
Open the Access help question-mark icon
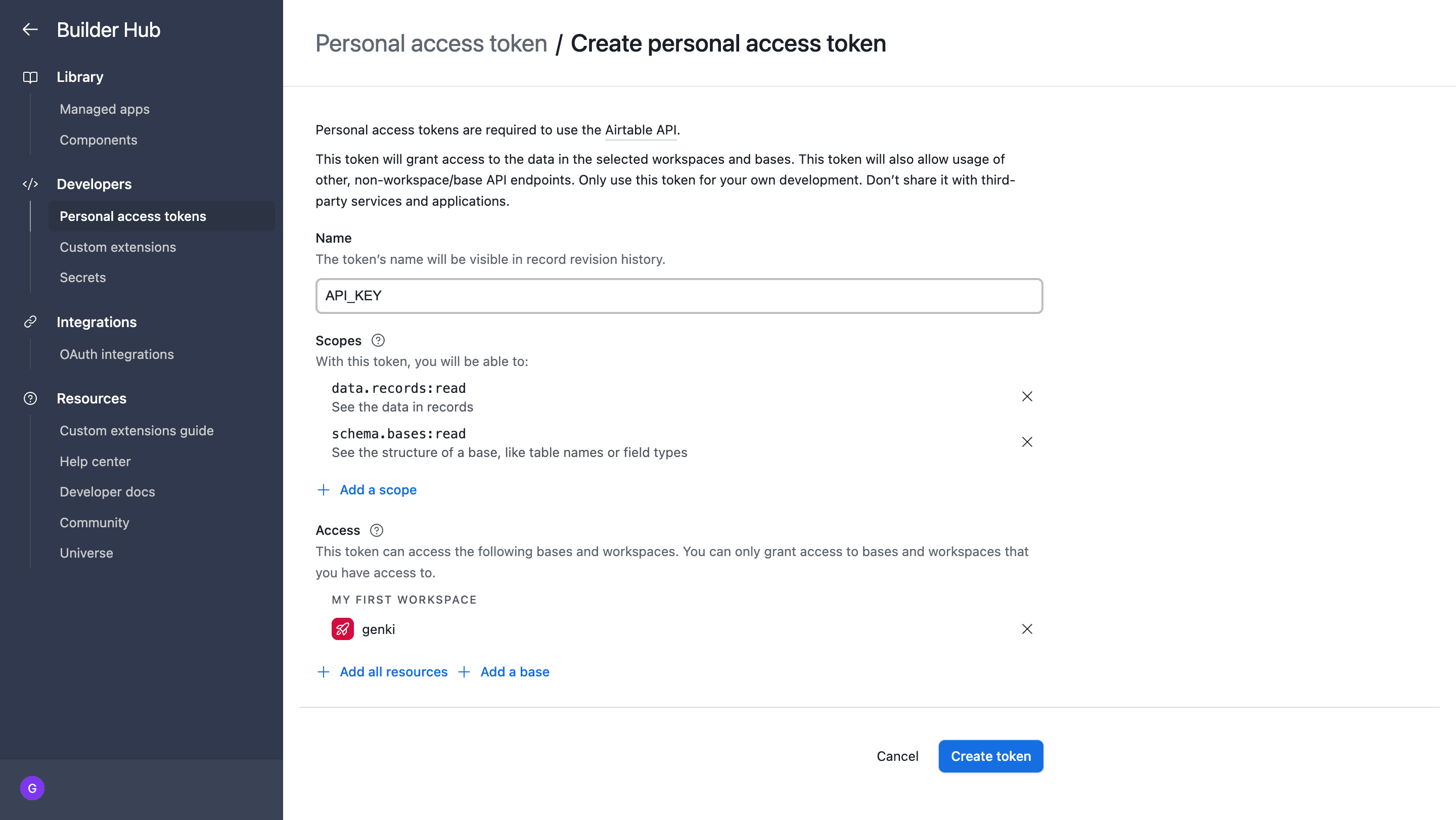[x=377, y=530]
